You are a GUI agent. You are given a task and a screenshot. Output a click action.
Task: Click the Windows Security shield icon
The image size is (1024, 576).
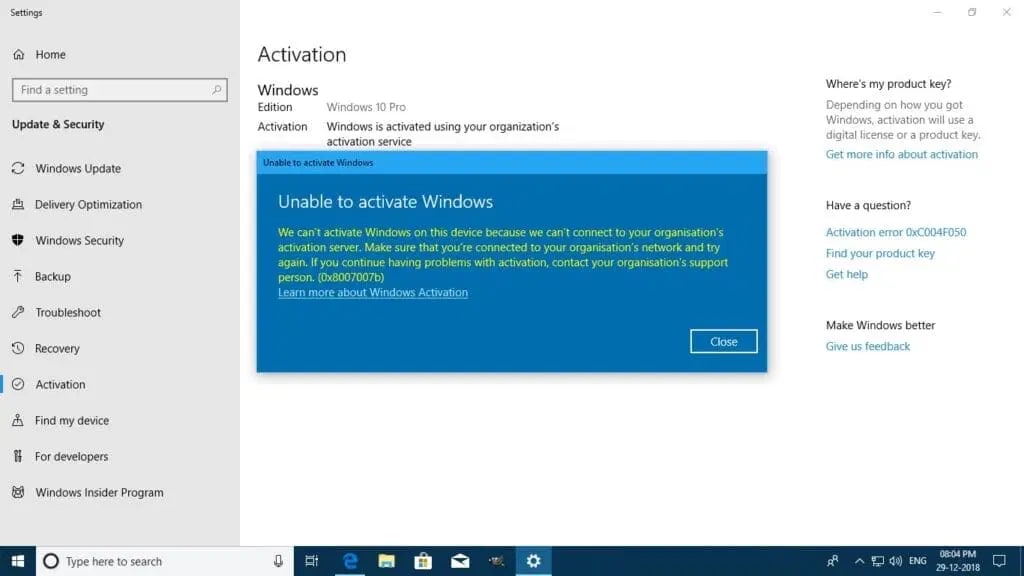pyautogui.click(x=18, y=240)
